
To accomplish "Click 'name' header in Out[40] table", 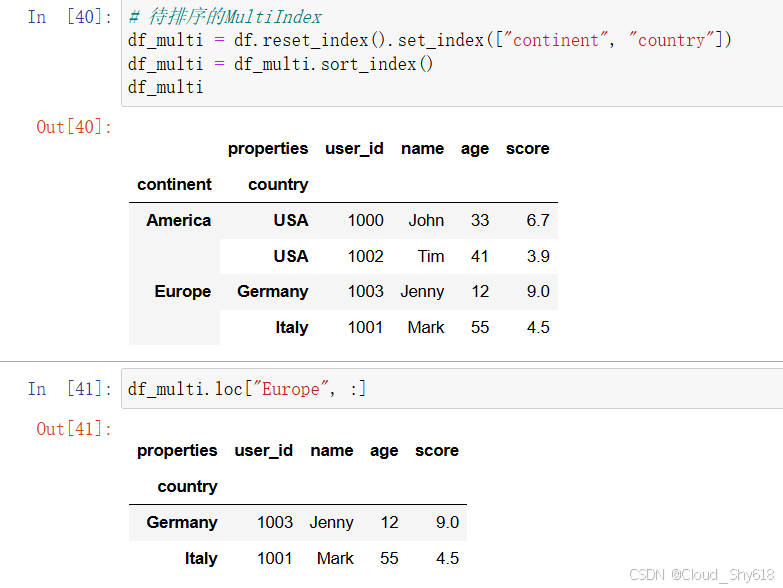I will (x=422, y=148).
